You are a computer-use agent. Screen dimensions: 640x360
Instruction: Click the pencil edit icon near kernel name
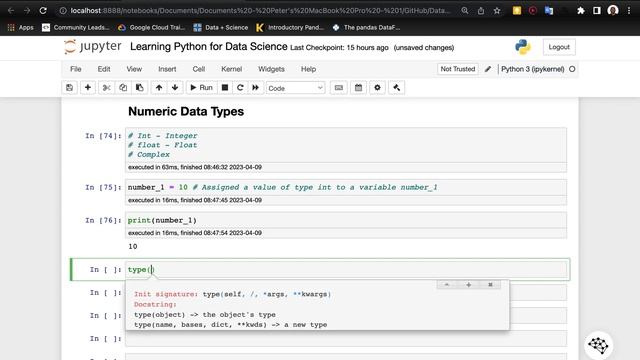point(488,69)
